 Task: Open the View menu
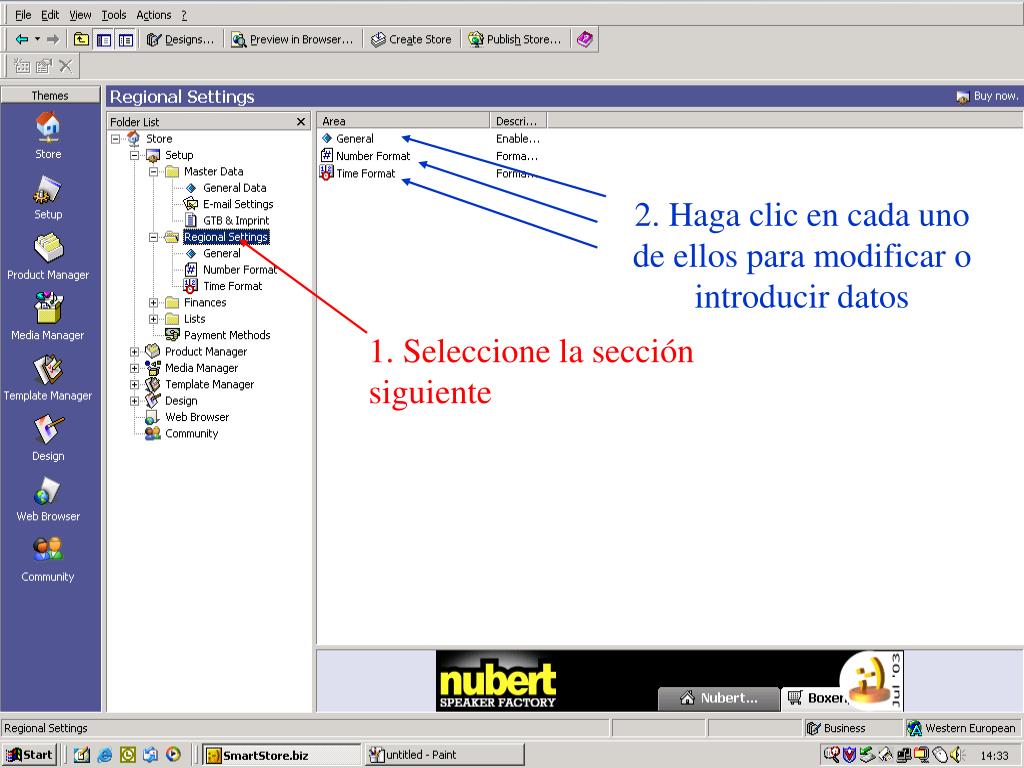(80, 14)
